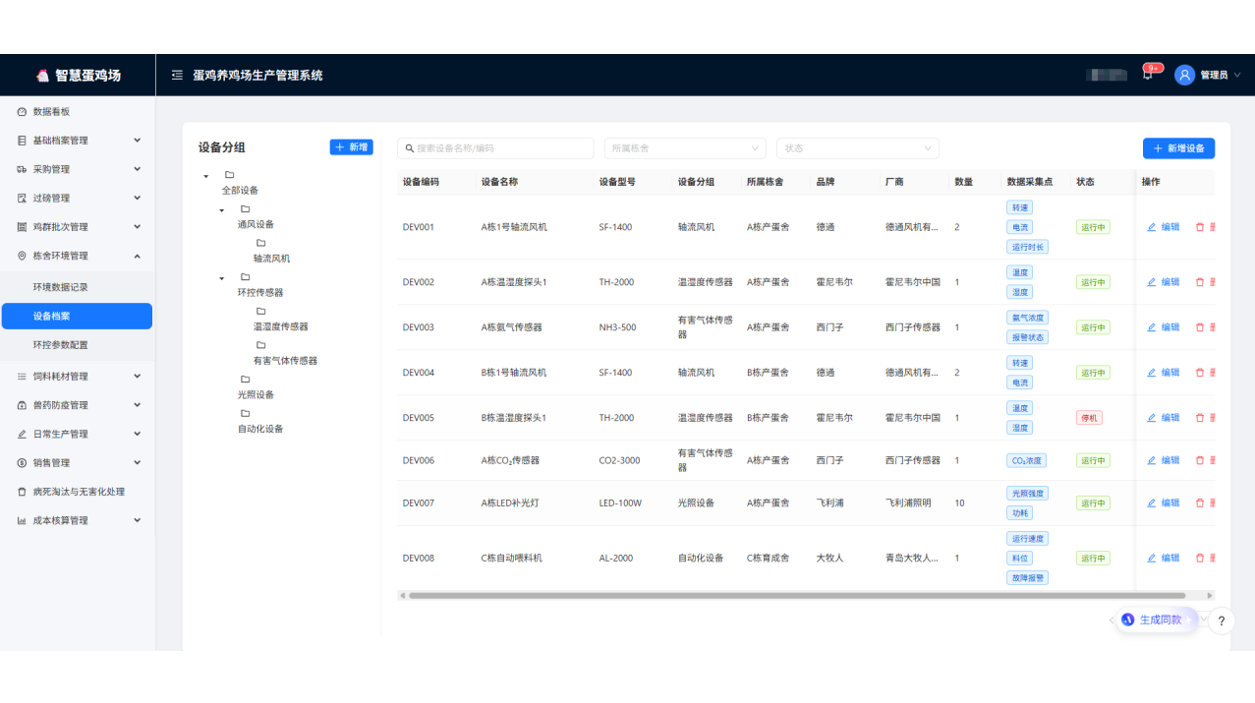Click the 数据看板 dashboard icon
Screen dimensions: 1255x703
pos(22,112)
